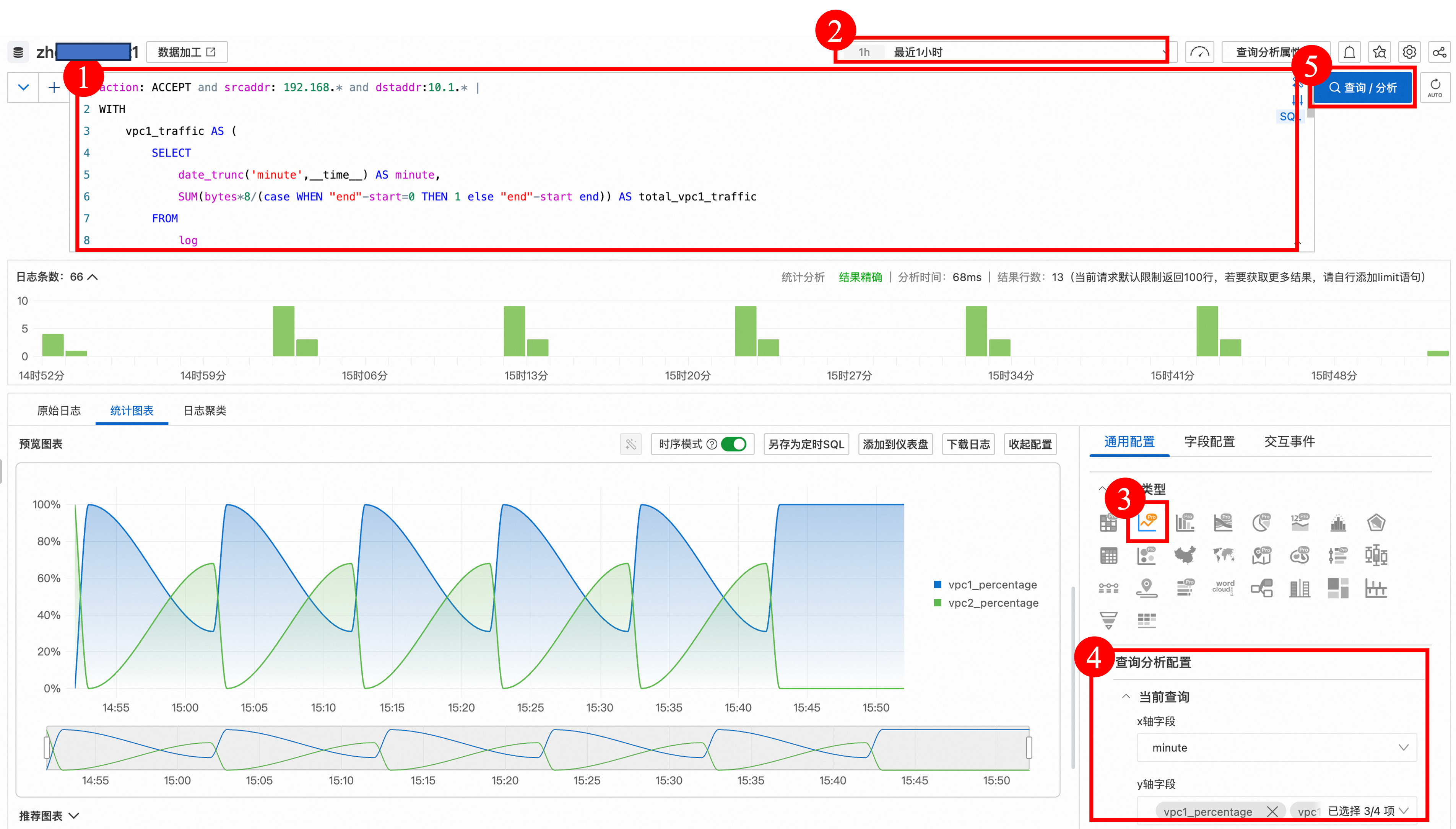
Task: Open the y轴字段 selection dropdown arrow
Action: pyautogui.click(x=1403, y=811)
